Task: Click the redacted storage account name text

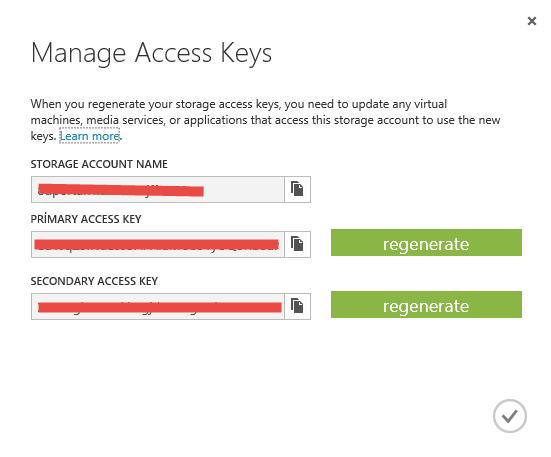Action: (x=121, y=190)
